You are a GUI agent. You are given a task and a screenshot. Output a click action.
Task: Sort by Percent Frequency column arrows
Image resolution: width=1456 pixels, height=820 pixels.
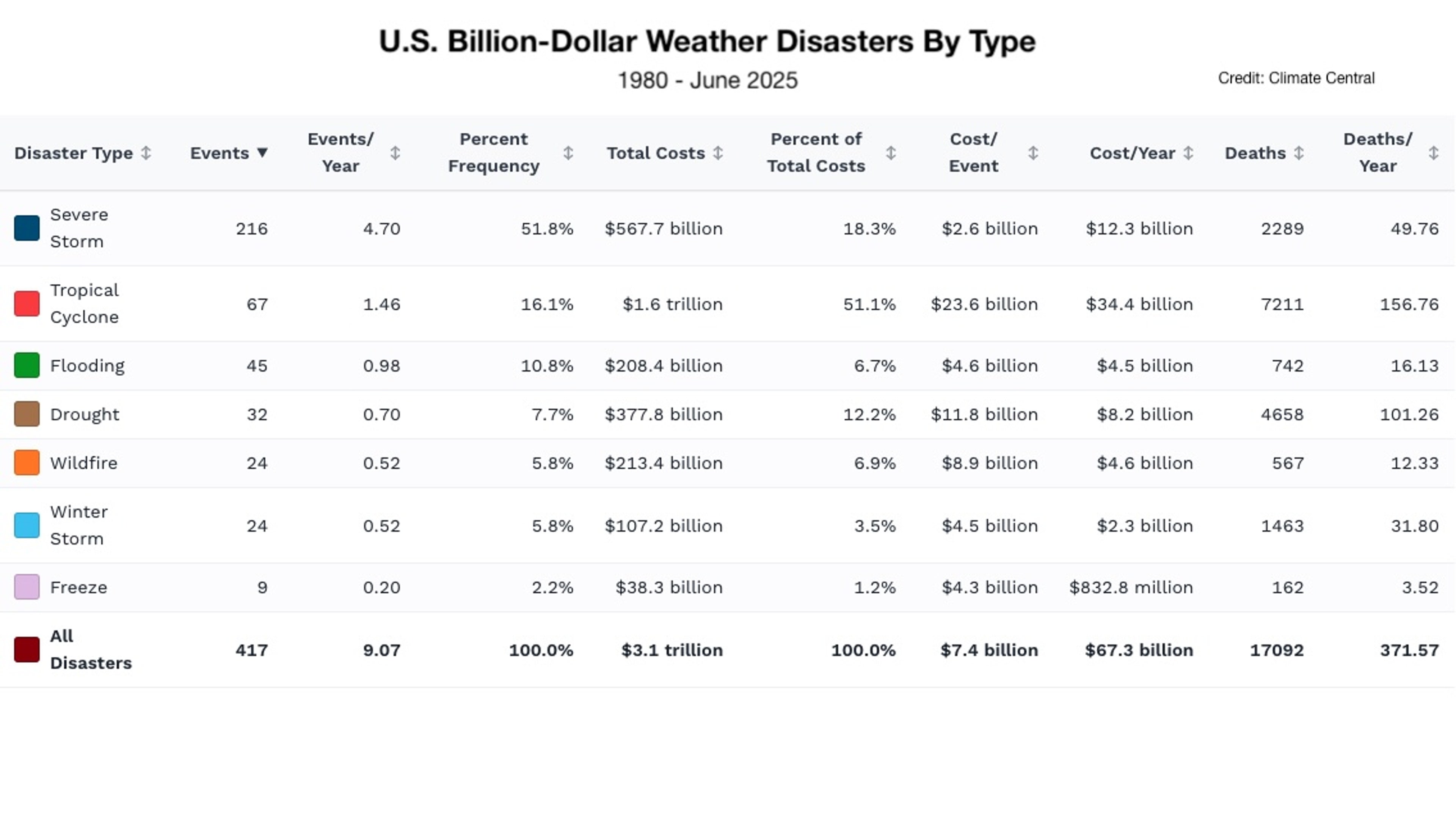pos(568,152)
